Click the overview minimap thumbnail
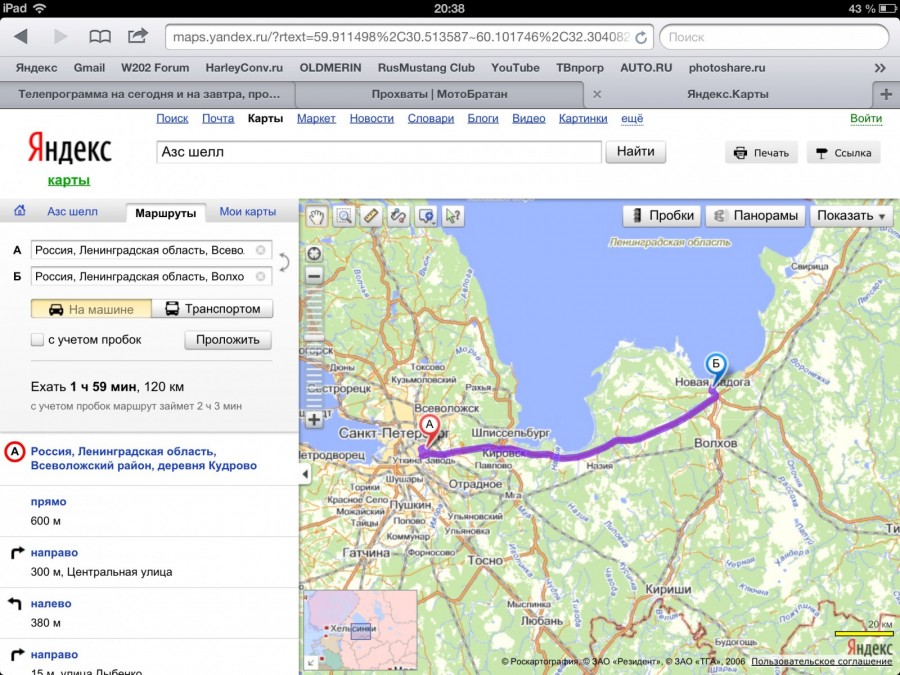This screenshot has height=675, width=900. tap(360, 630)
